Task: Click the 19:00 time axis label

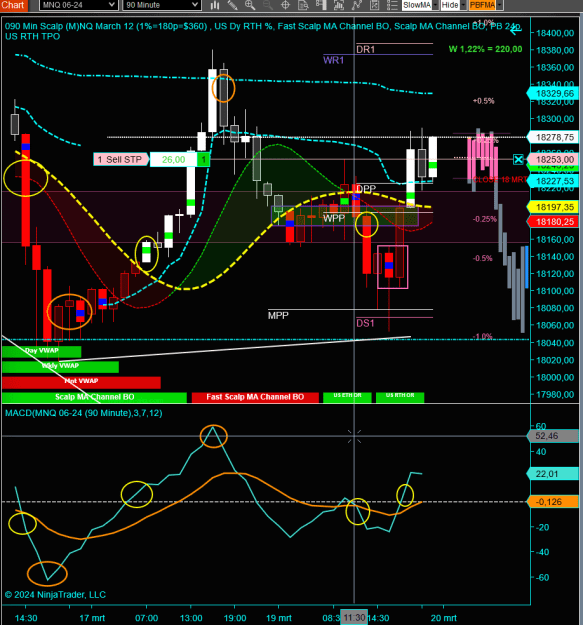Action: pos(235,618)
